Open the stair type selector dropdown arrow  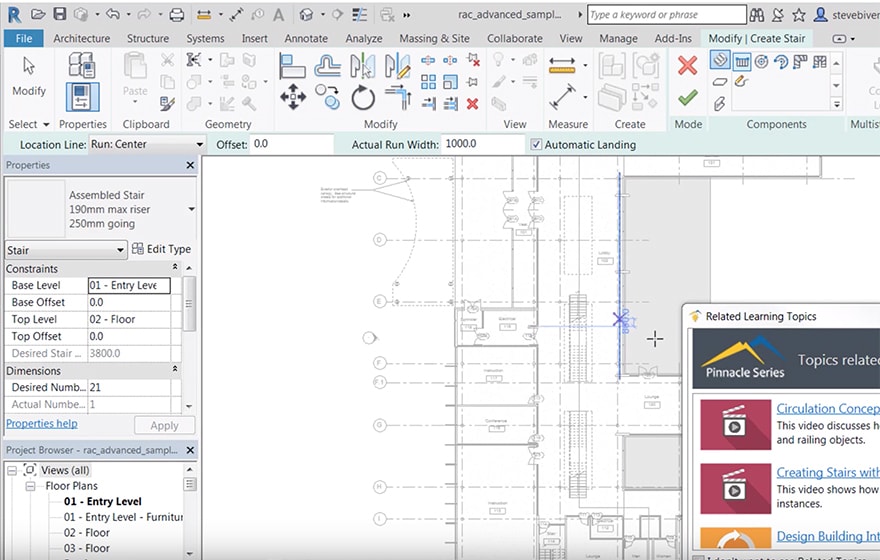click(191, 209)
